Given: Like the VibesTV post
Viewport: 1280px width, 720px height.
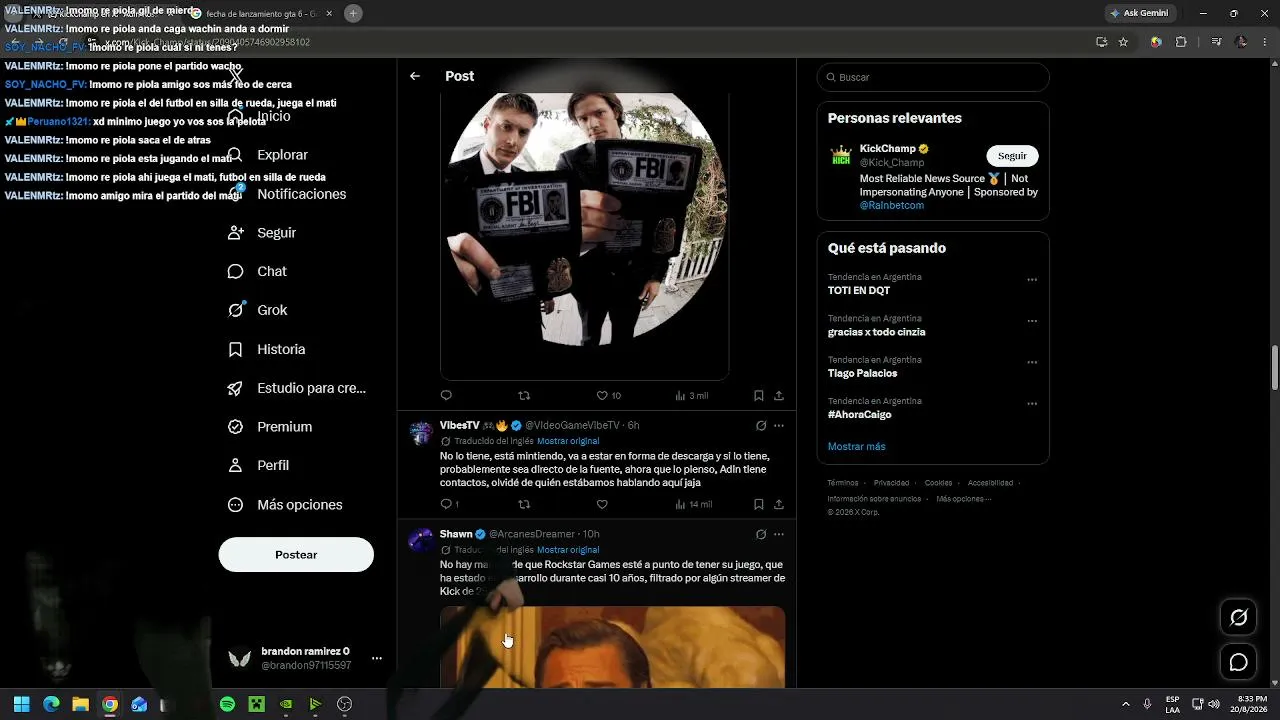Looking at the screenshot, I should pyautogui.click(x=602, y=505).
